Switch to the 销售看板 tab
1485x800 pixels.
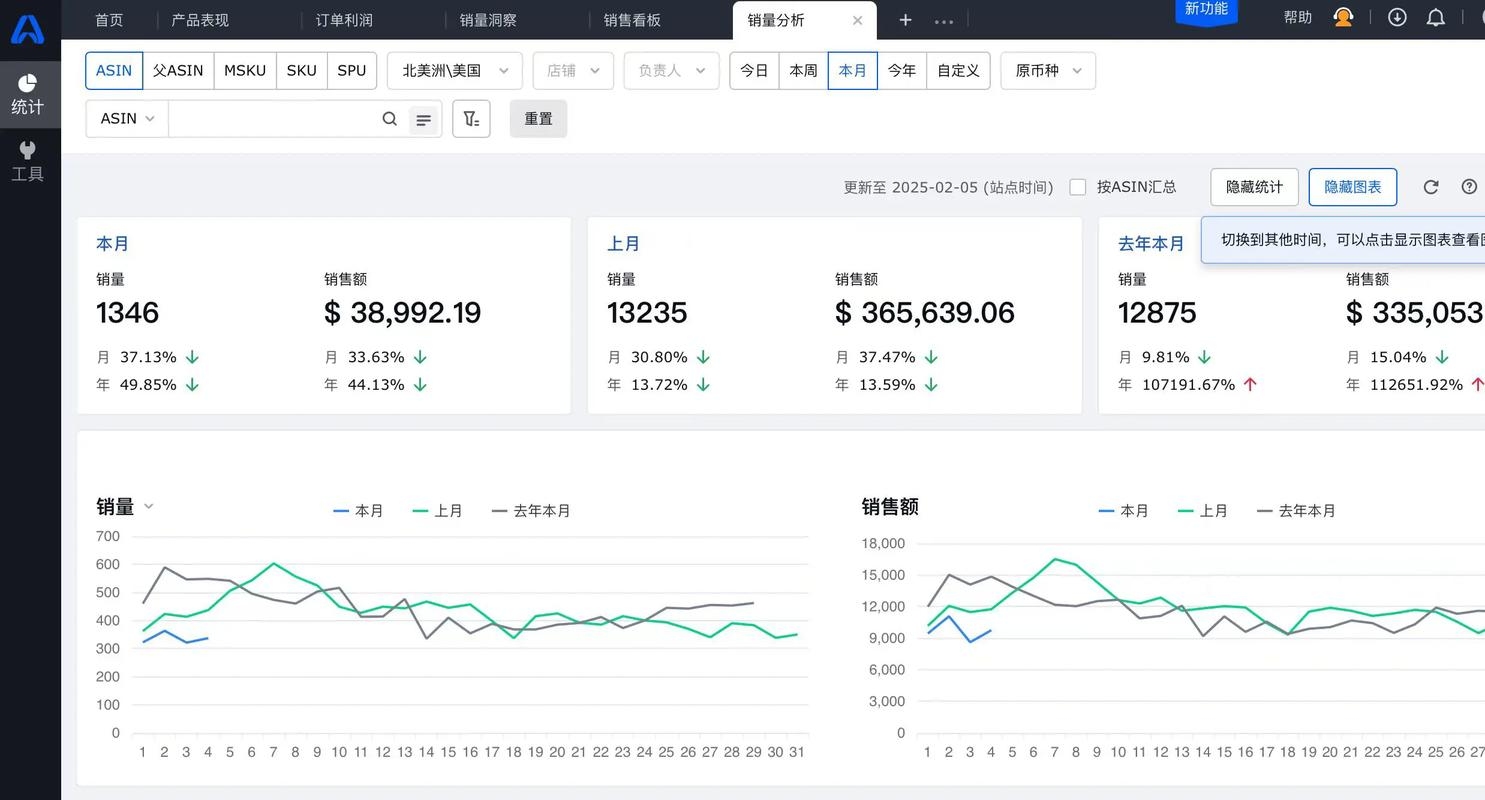coord(632,20)
